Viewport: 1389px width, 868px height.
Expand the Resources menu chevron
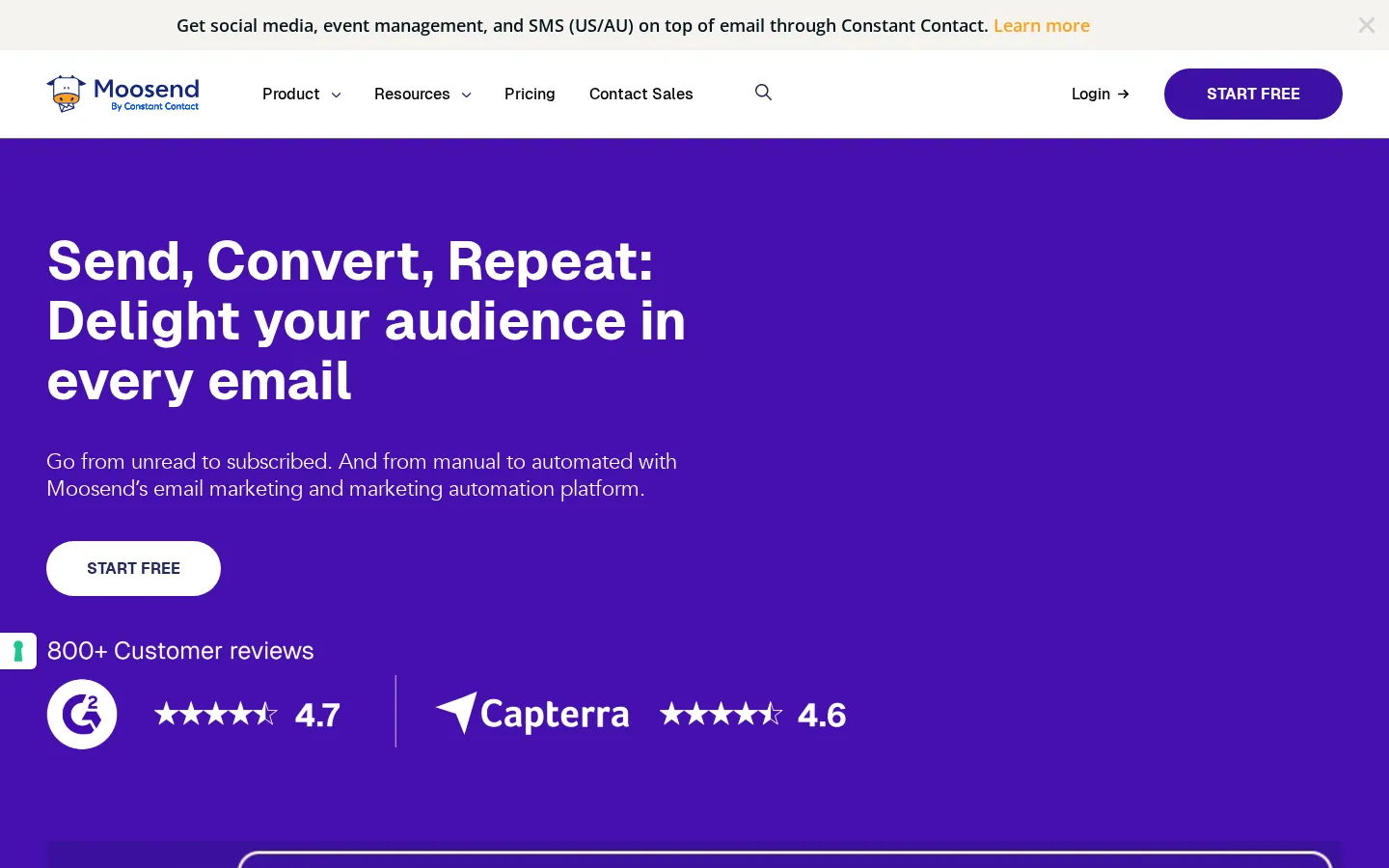(x=466, y=95)
